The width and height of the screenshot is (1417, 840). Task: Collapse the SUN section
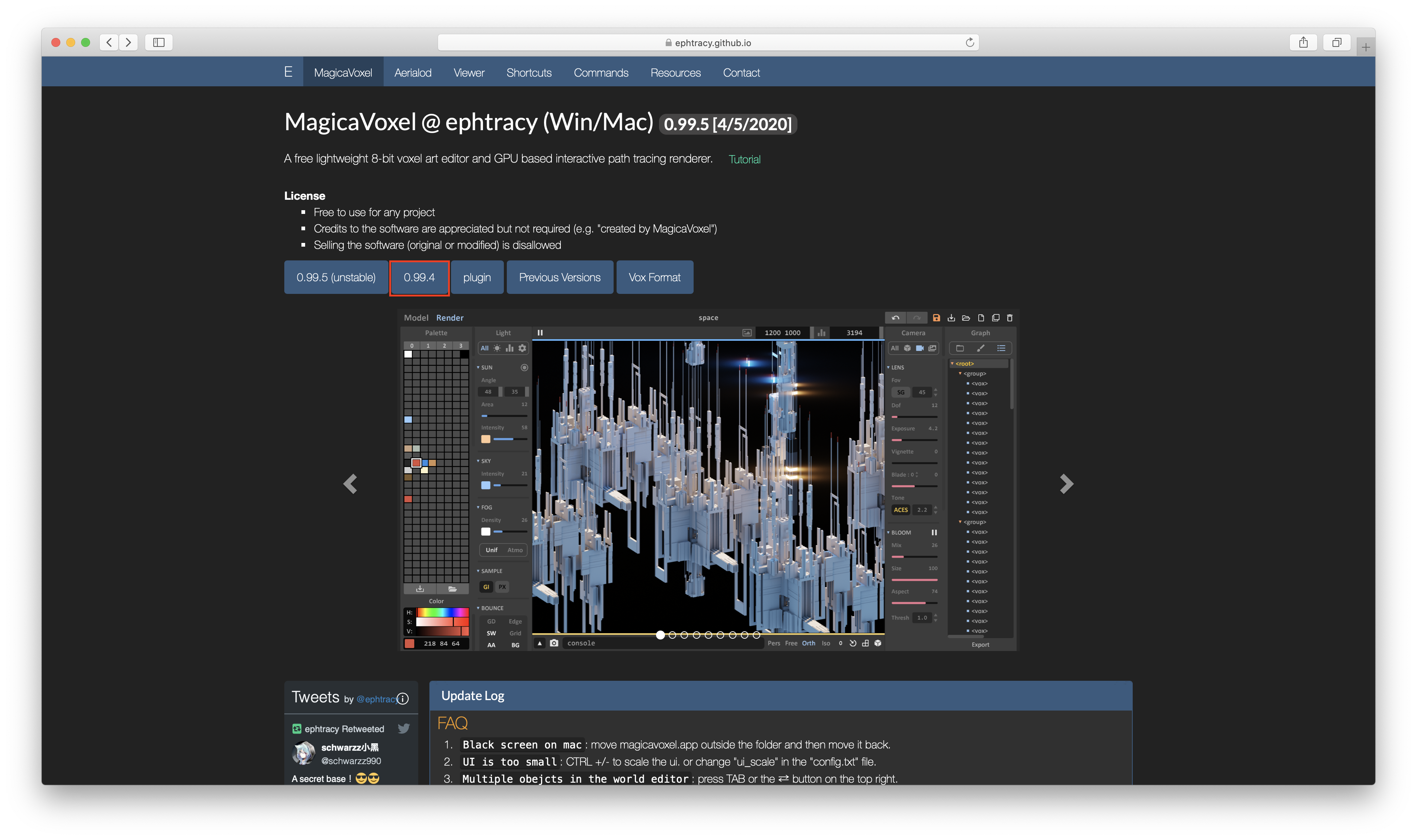click(478, 367)
